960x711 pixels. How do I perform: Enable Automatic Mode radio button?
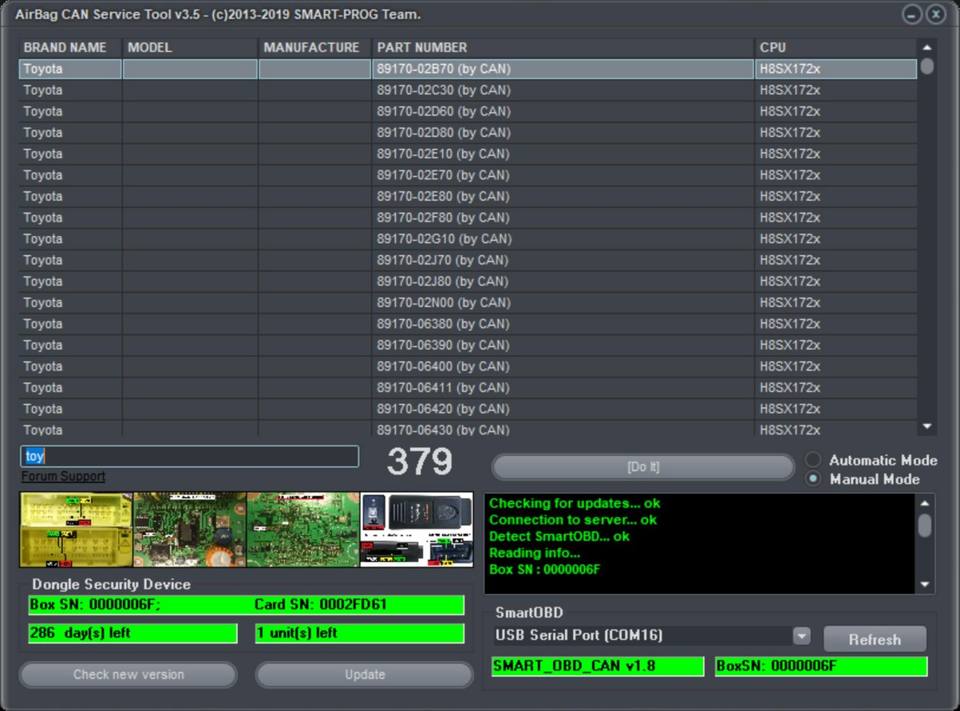[813, 460]
